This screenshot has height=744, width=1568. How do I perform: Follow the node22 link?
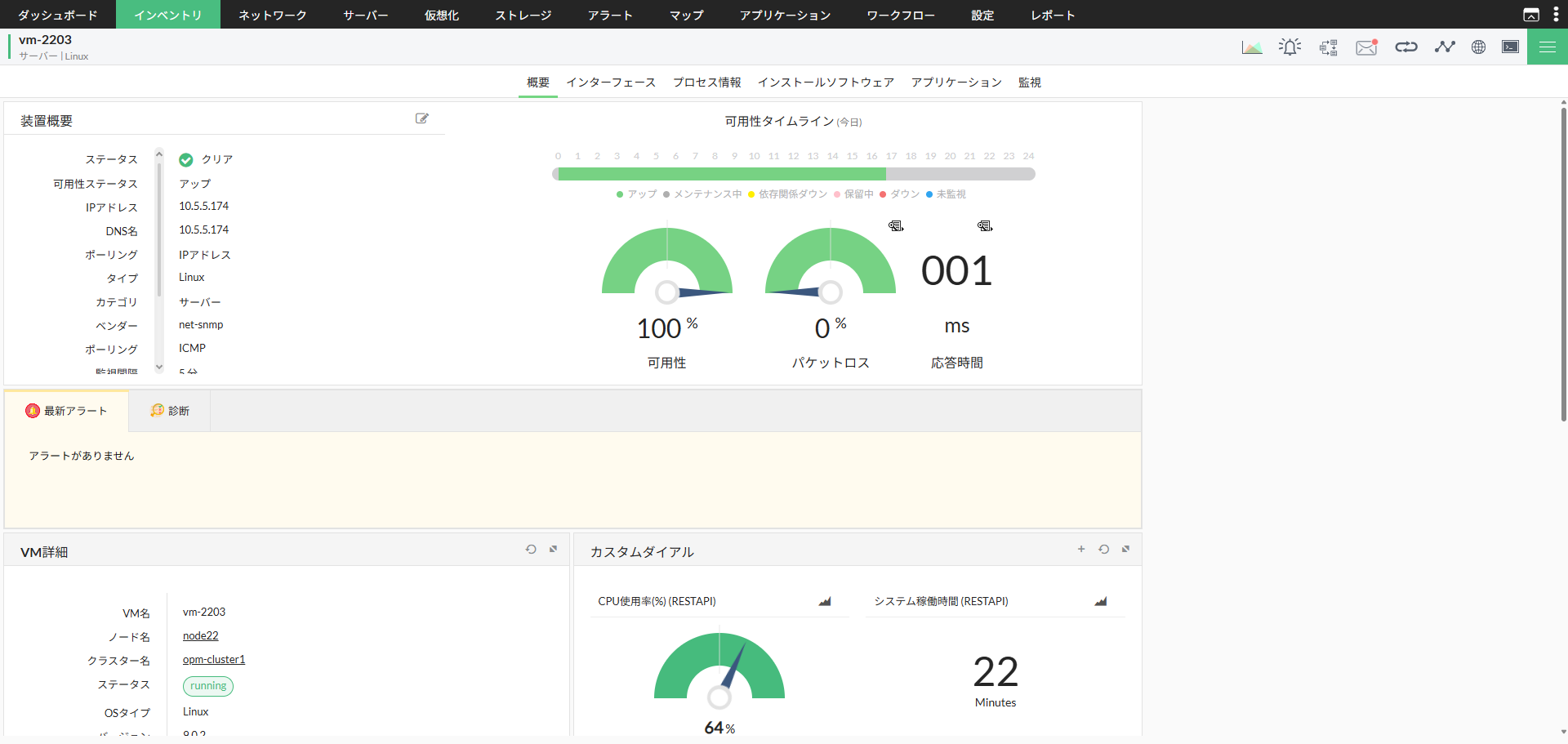click(x=201, y=636)
